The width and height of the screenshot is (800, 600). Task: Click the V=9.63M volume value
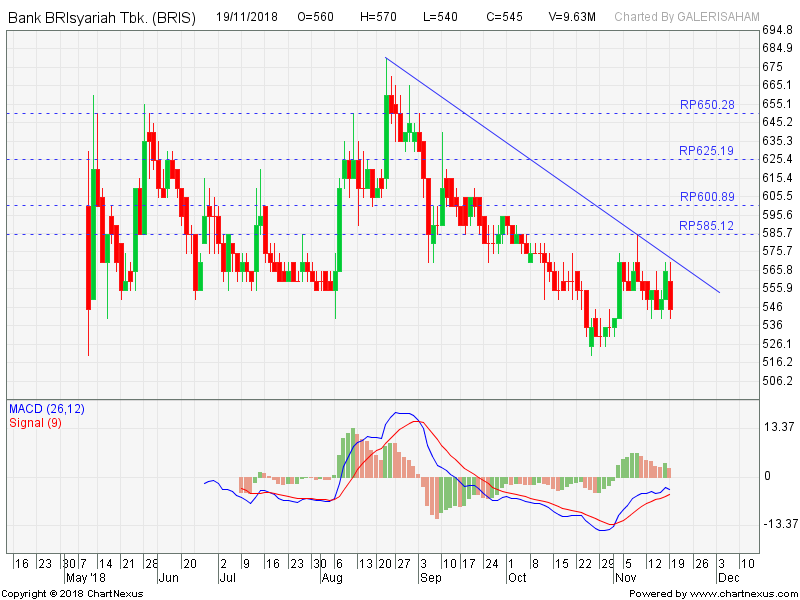coord(571,17)
